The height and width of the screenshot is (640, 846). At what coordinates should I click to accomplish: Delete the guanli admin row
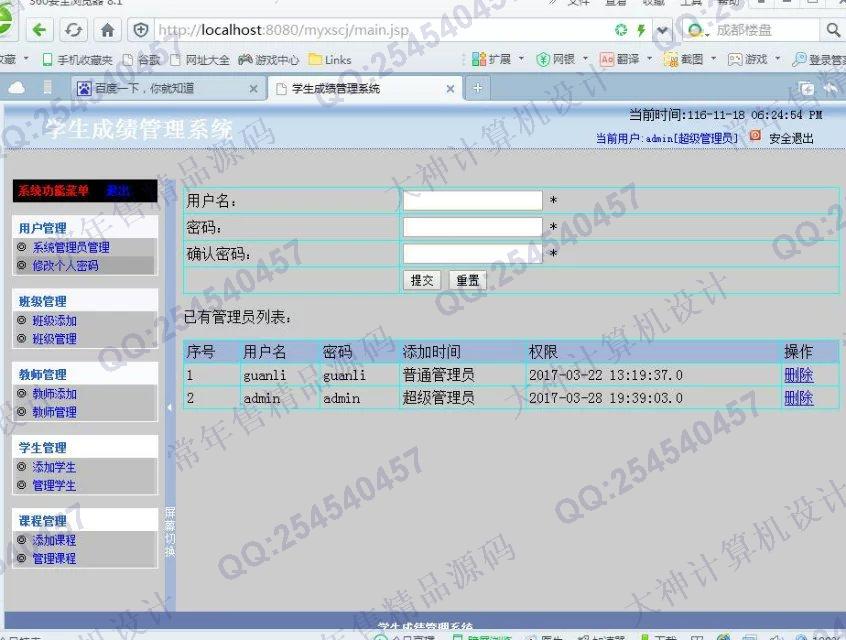click(799, 375)
